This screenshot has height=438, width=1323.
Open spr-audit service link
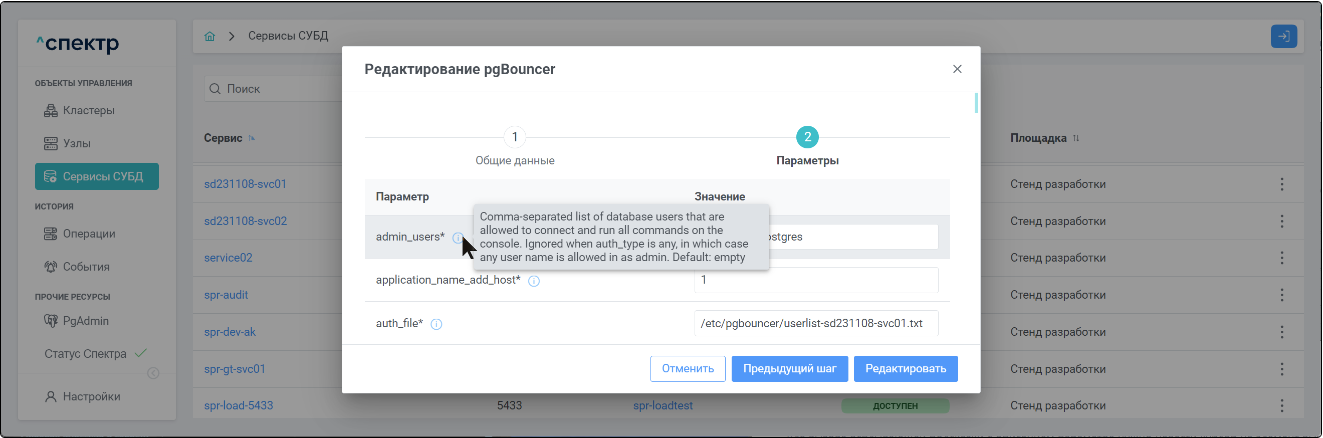coord(226,295)
